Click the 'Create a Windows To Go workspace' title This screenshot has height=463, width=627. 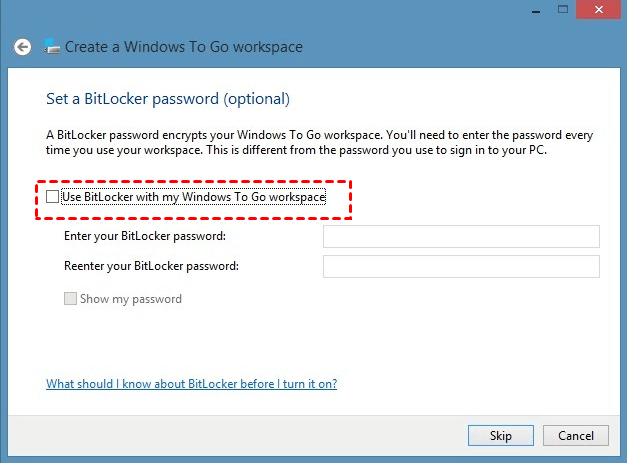[184, 47]
